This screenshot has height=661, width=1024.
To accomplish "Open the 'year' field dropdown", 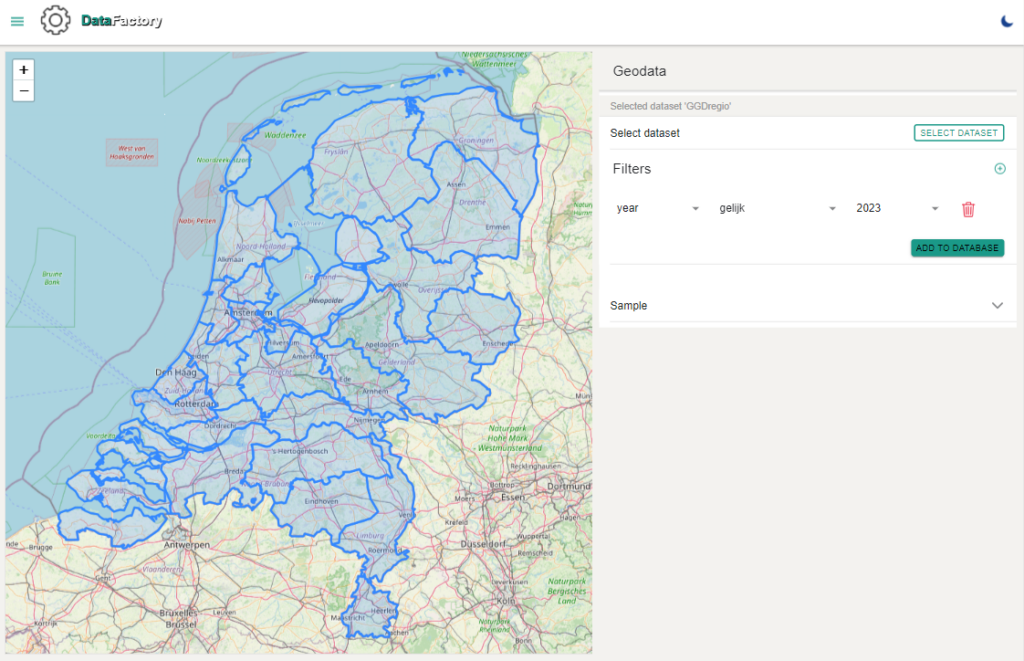I will click(658, 208).
